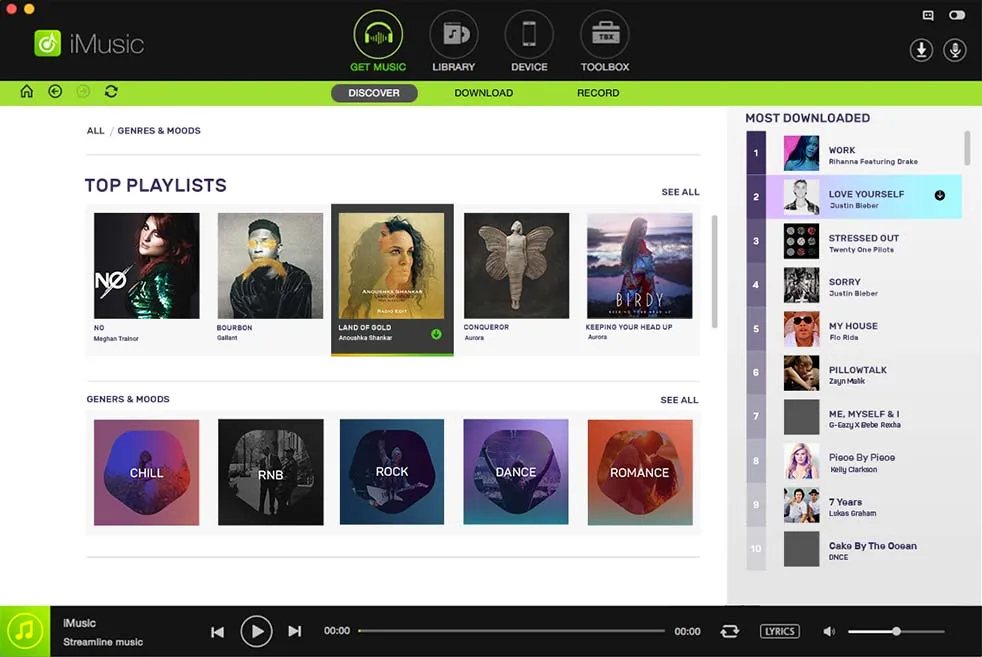Refresh the Discover page
The width and height of the screenshot is (982, 657).
click(111, 91)
